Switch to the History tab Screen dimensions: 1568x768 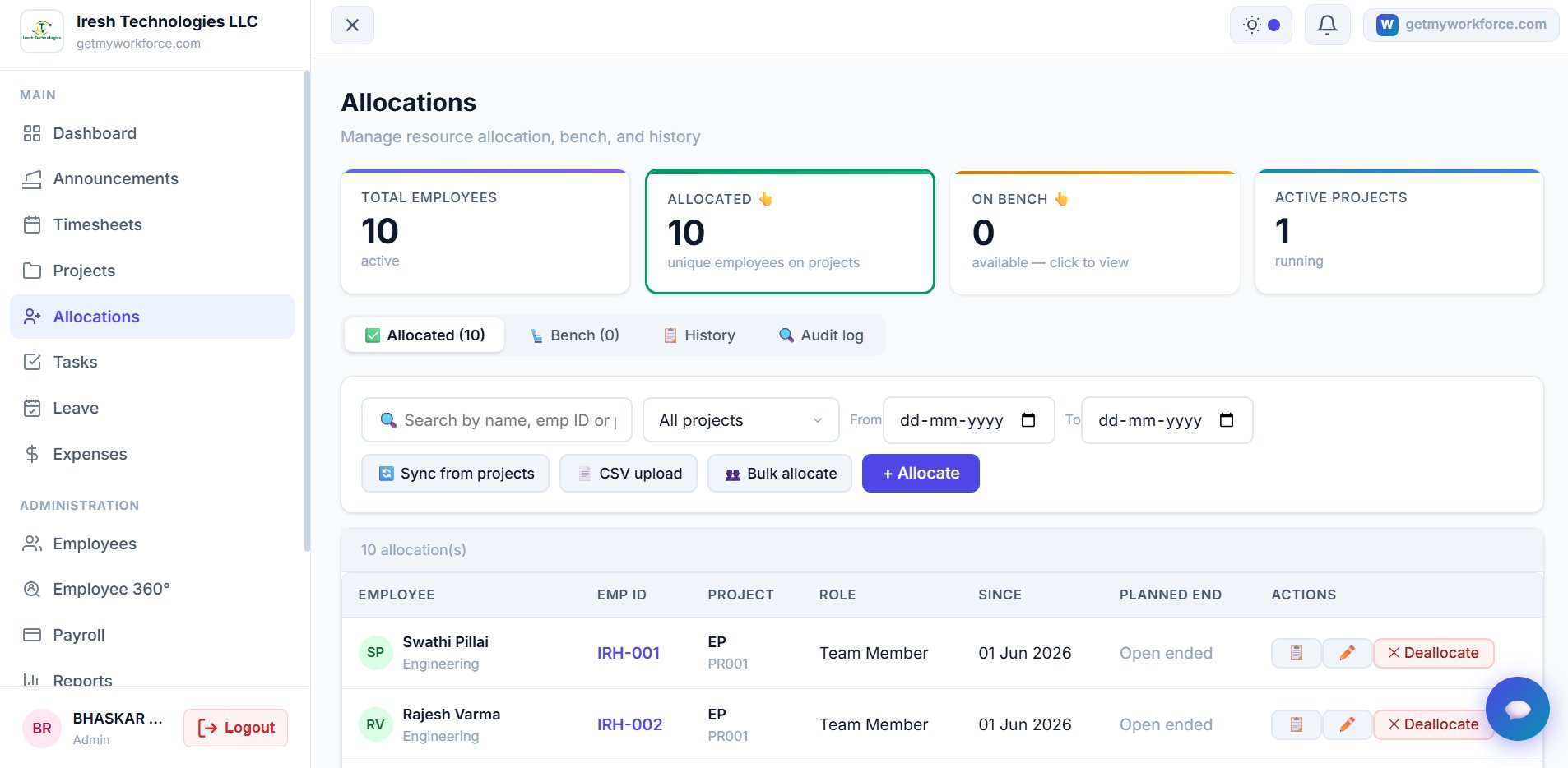699,335
